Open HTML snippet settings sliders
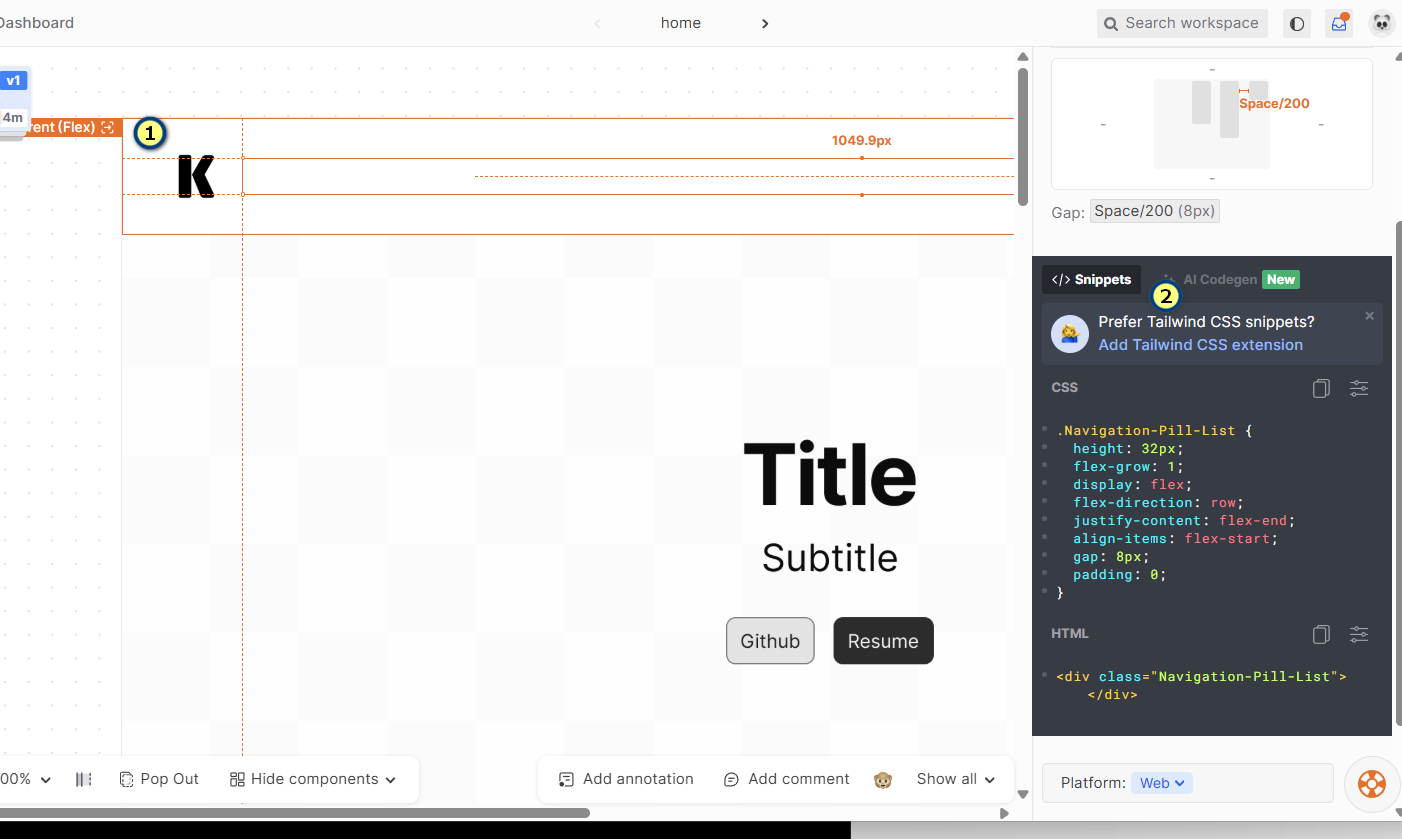1402x839 pixels. point(1358,634)
